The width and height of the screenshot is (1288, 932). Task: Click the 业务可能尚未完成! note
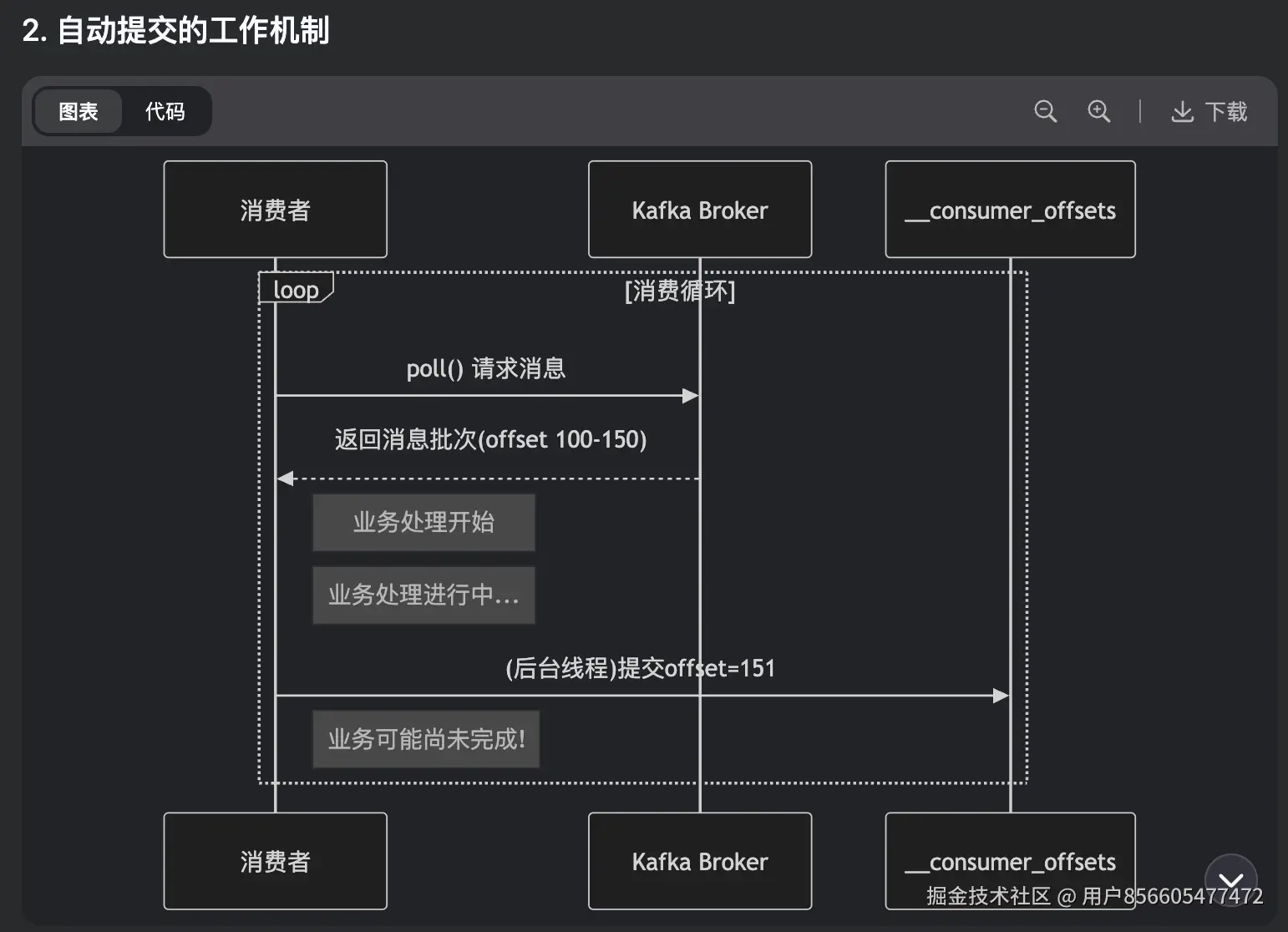pos(426,739)
